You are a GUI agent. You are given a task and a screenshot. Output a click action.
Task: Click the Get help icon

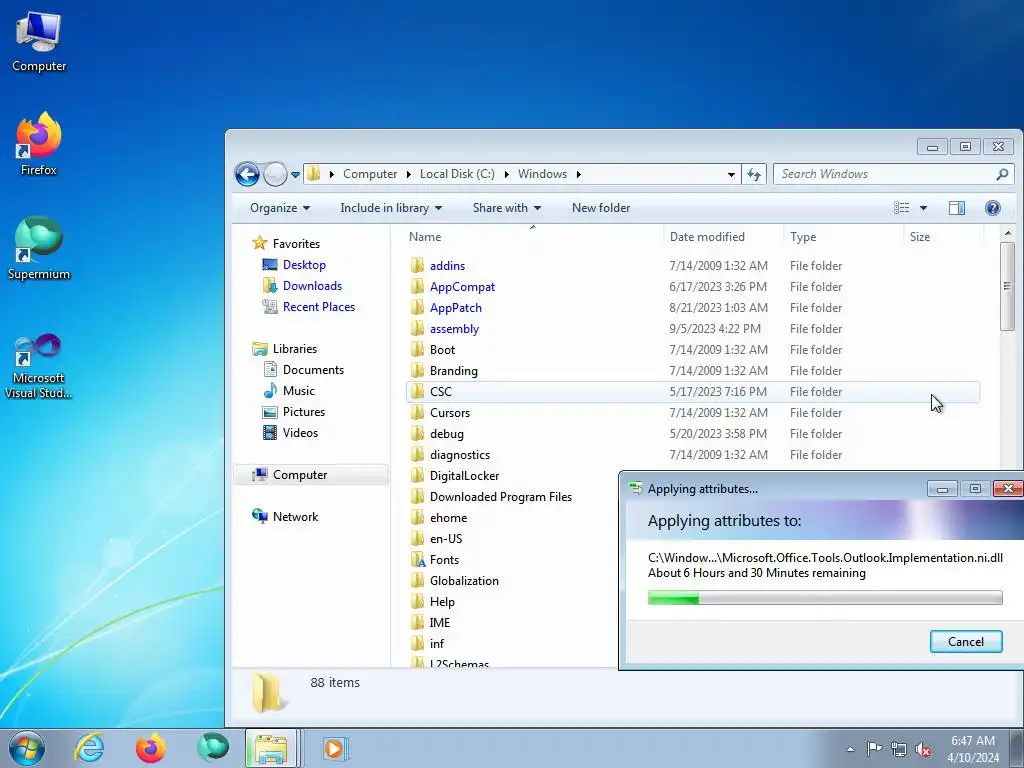pyautogui.click(x=992, y=208)
